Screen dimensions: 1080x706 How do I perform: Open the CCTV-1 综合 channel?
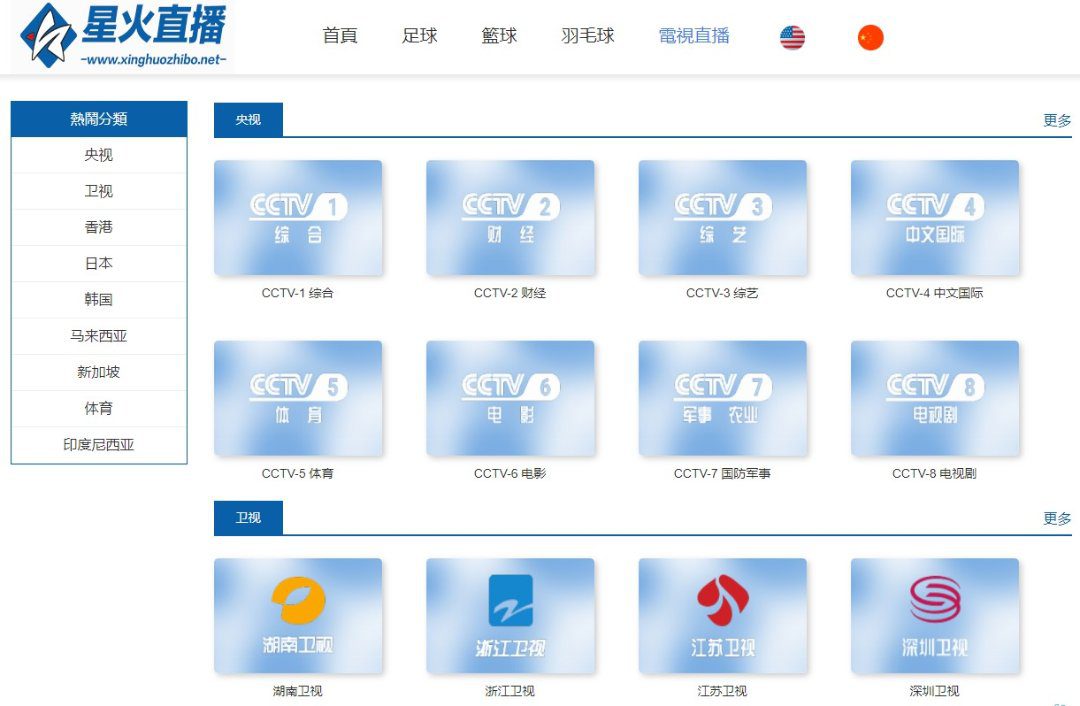pyautogui.click(x=297, y=217)
